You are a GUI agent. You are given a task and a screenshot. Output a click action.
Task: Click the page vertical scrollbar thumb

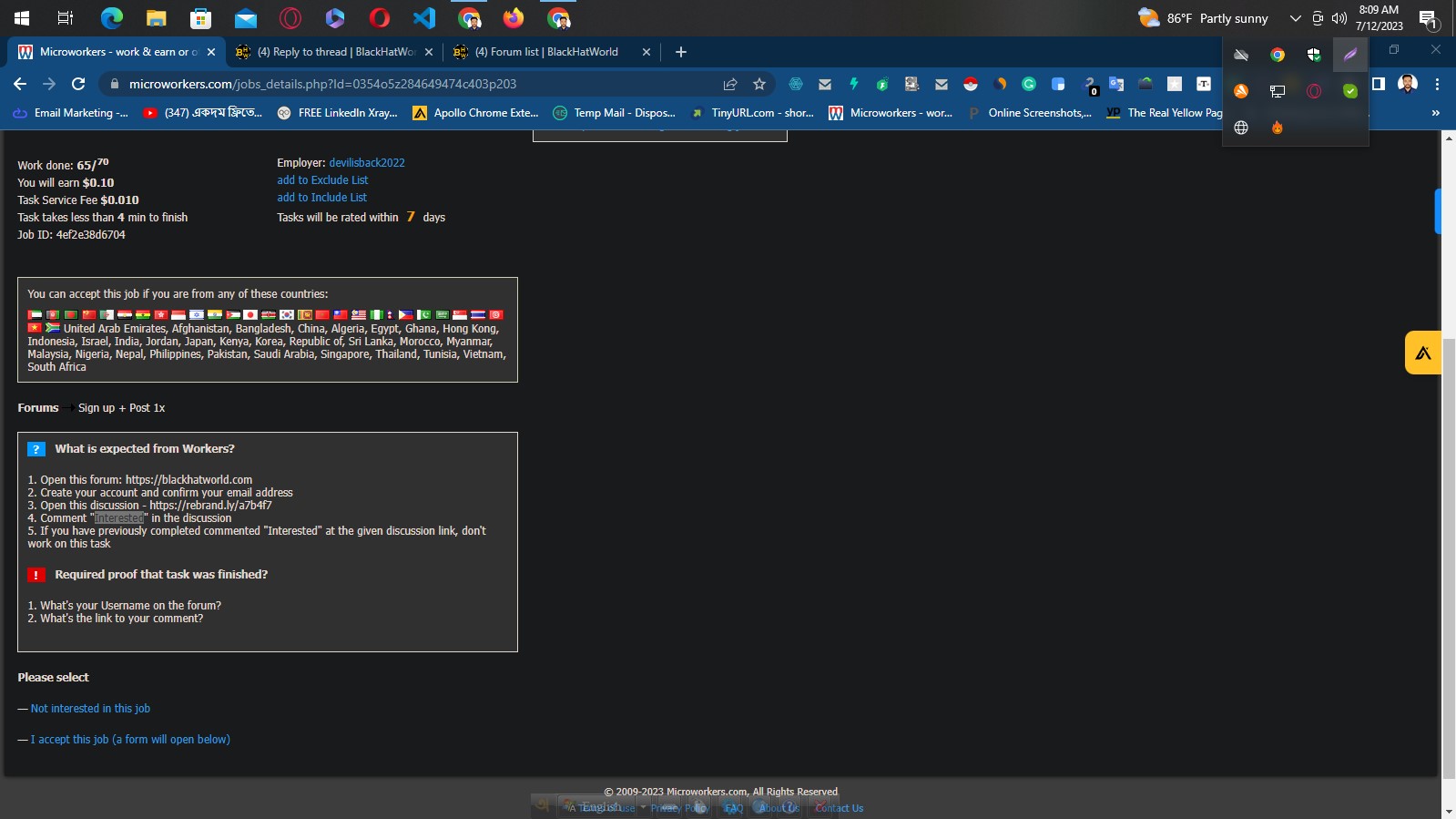(1449, 558)
